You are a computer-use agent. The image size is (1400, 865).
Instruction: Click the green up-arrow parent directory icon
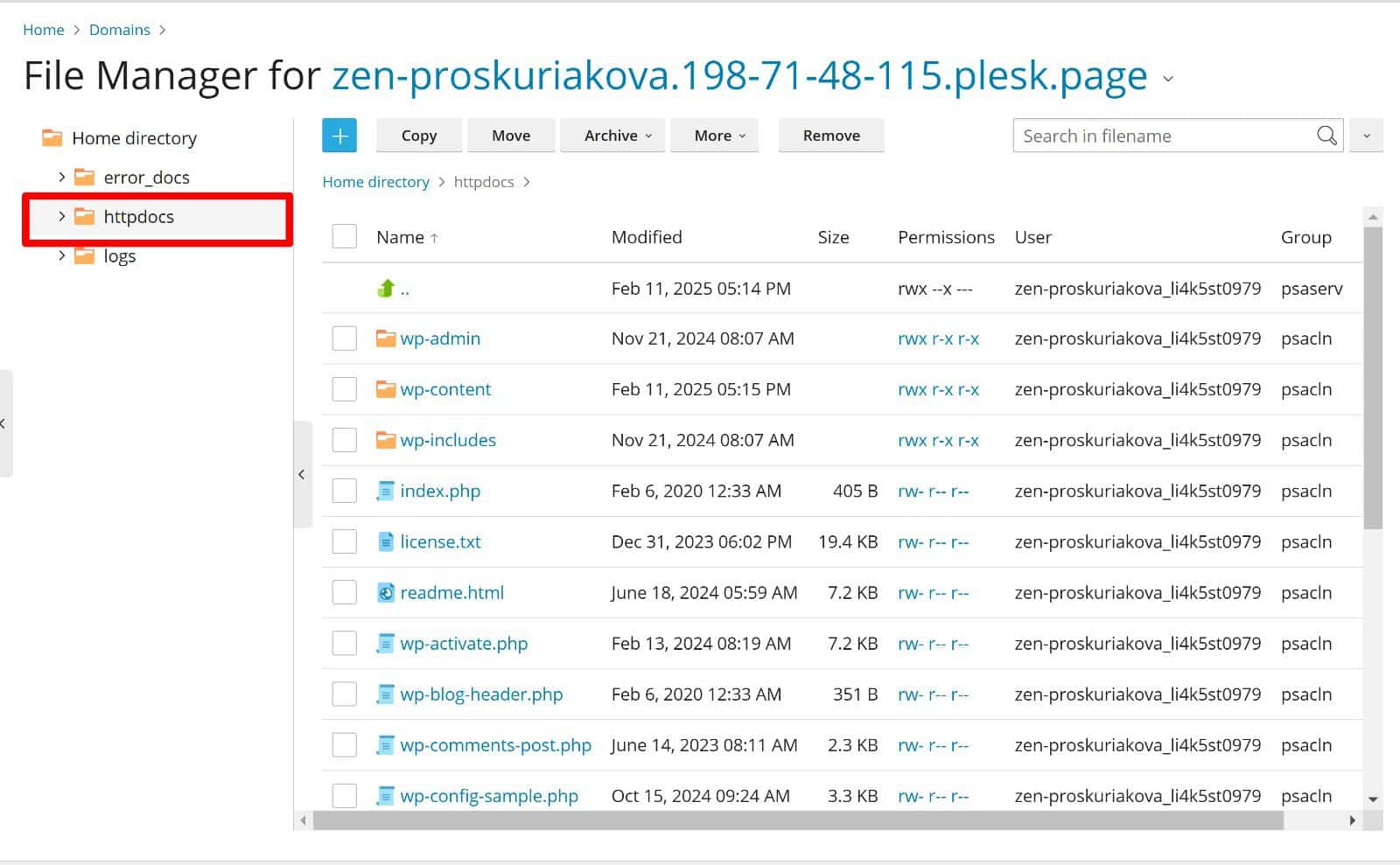[x=386, y=288]
